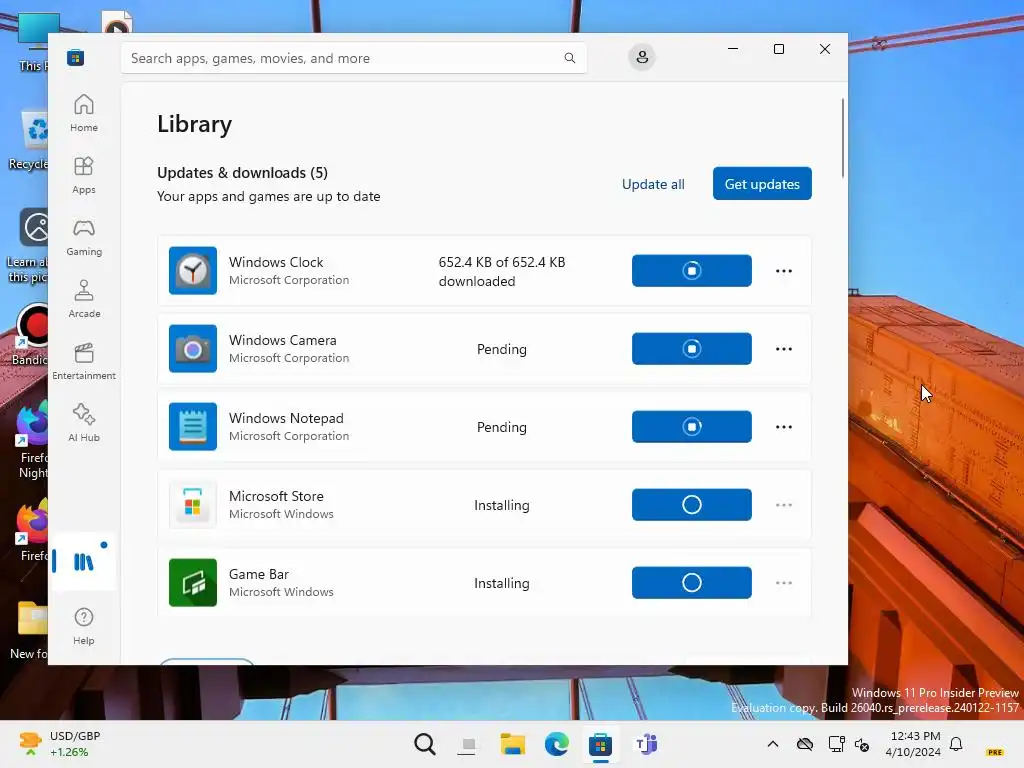The image size is (1024, 768).
Task: Click the Get updates button
Action: coord(762,184)
